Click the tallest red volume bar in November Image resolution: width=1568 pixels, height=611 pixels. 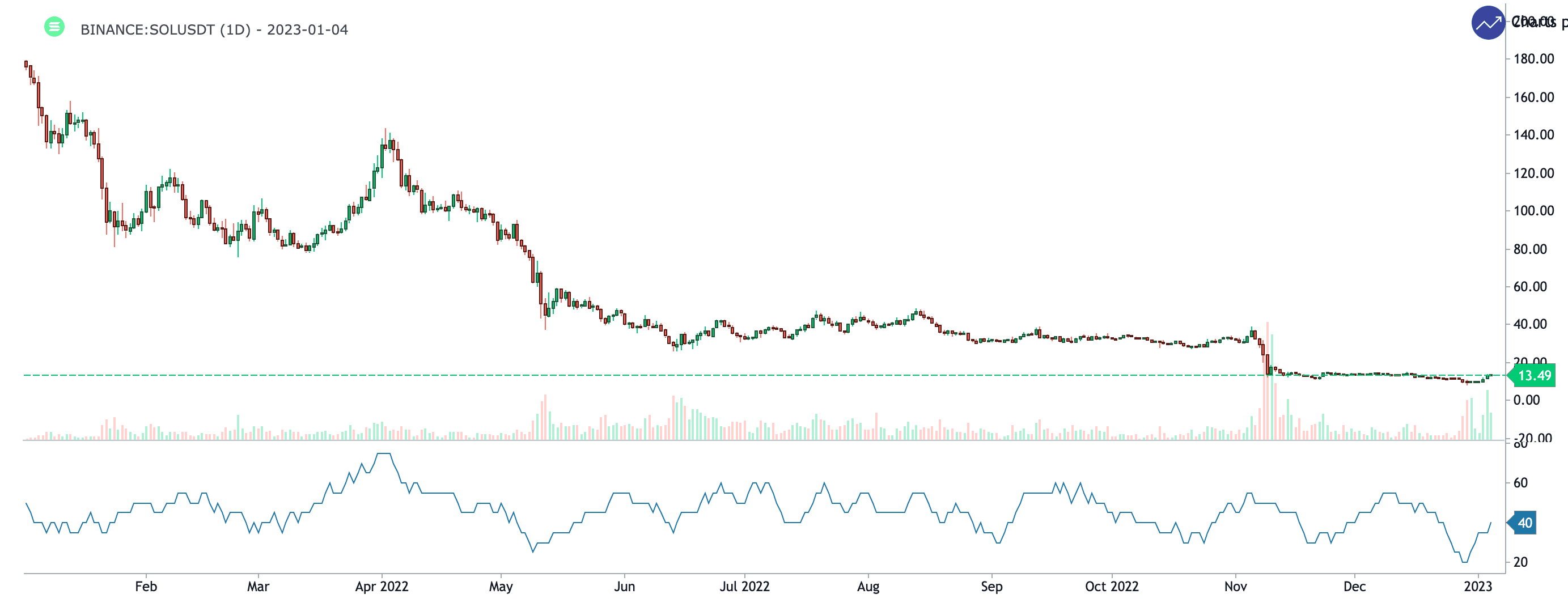pyautogui.click(x=1268, y=383)
